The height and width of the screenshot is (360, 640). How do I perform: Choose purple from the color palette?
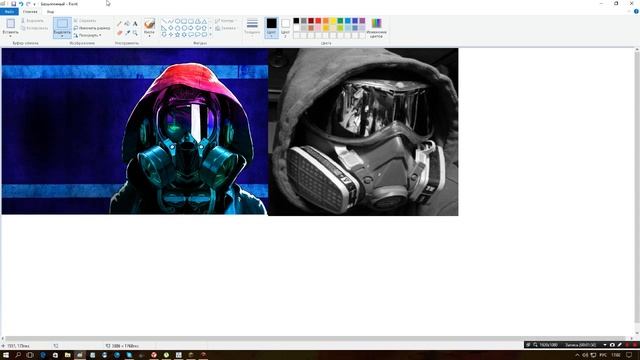point(362,20)
